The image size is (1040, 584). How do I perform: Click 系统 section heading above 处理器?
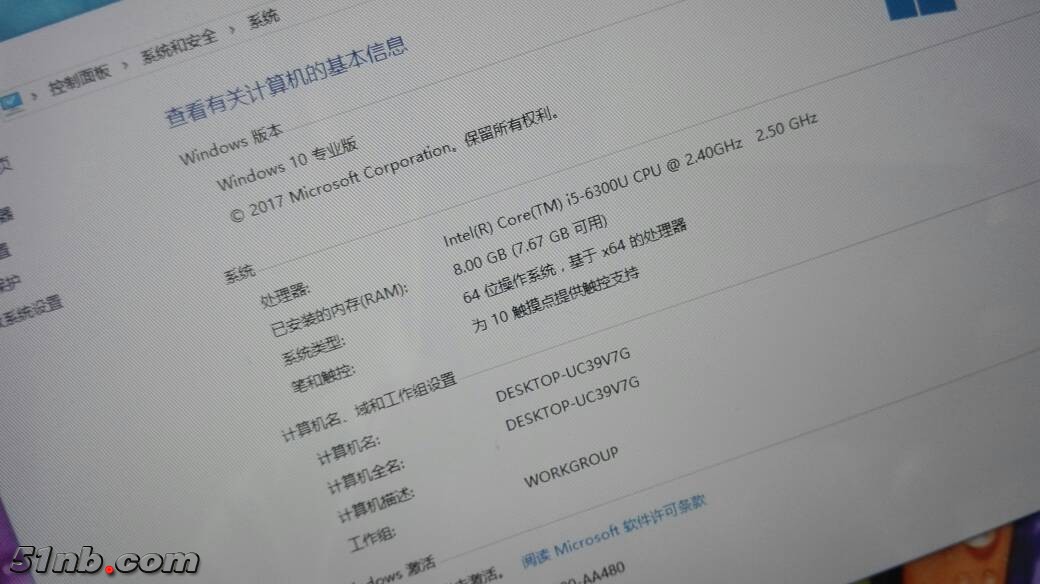coord(239,273)
